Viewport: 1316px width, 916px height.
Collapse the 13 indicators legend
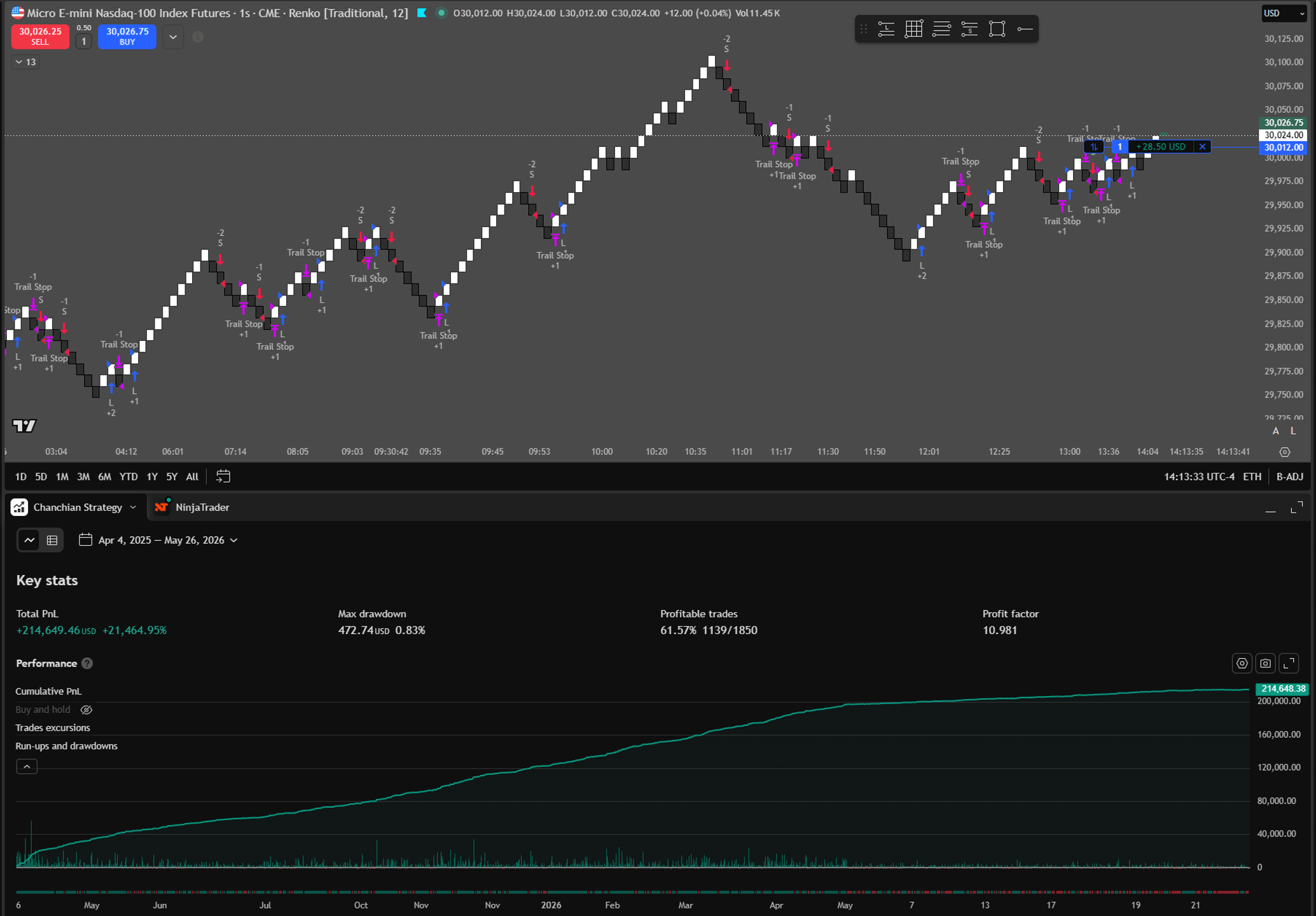[25, 62]
